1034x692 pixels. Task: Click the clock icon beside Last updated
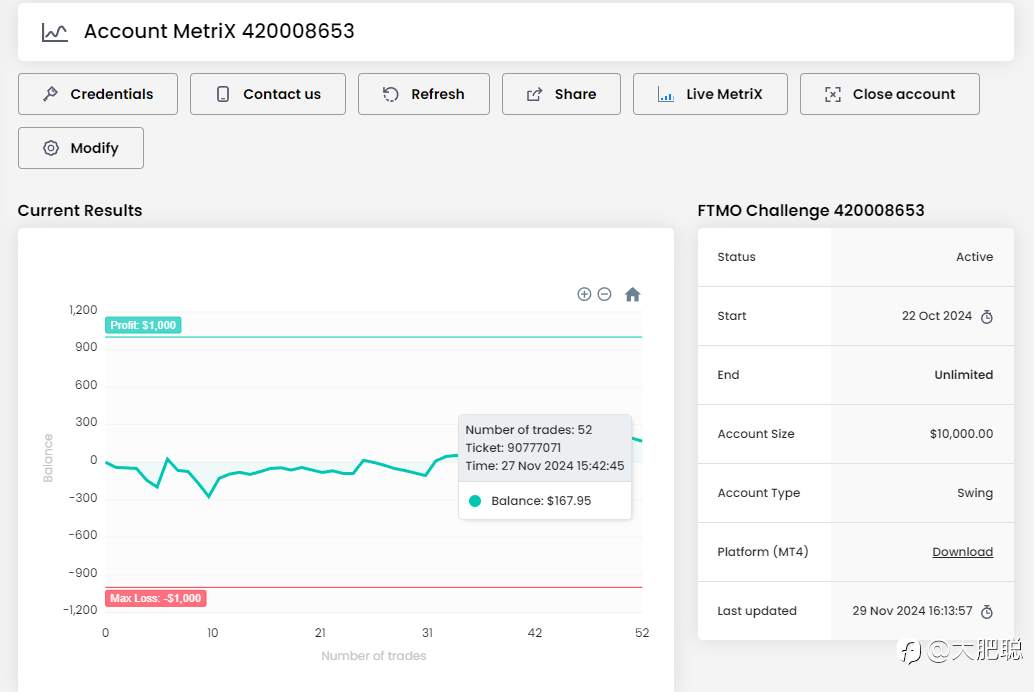[x=987, y=612]
